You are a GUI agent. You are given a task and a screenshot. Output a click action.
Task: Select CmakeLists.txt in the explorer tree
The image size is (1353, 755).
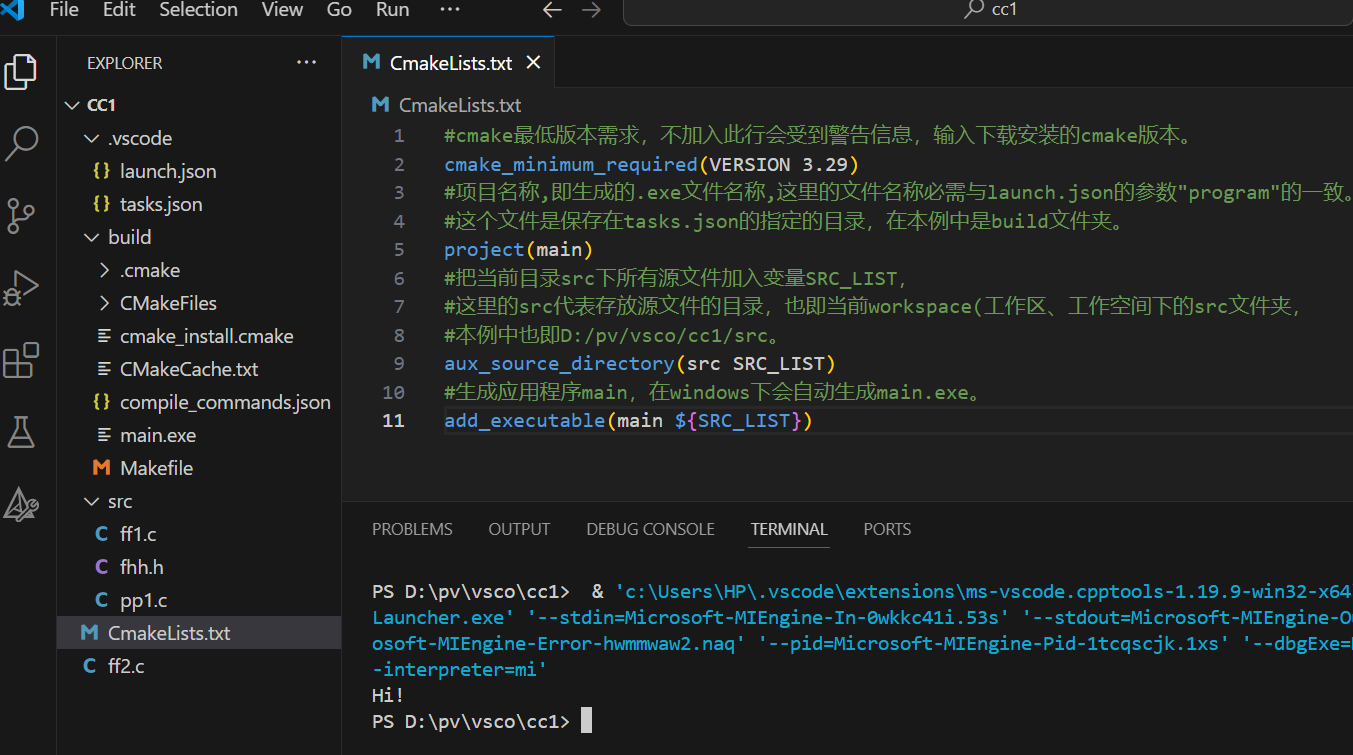click(x=199, y=633)
